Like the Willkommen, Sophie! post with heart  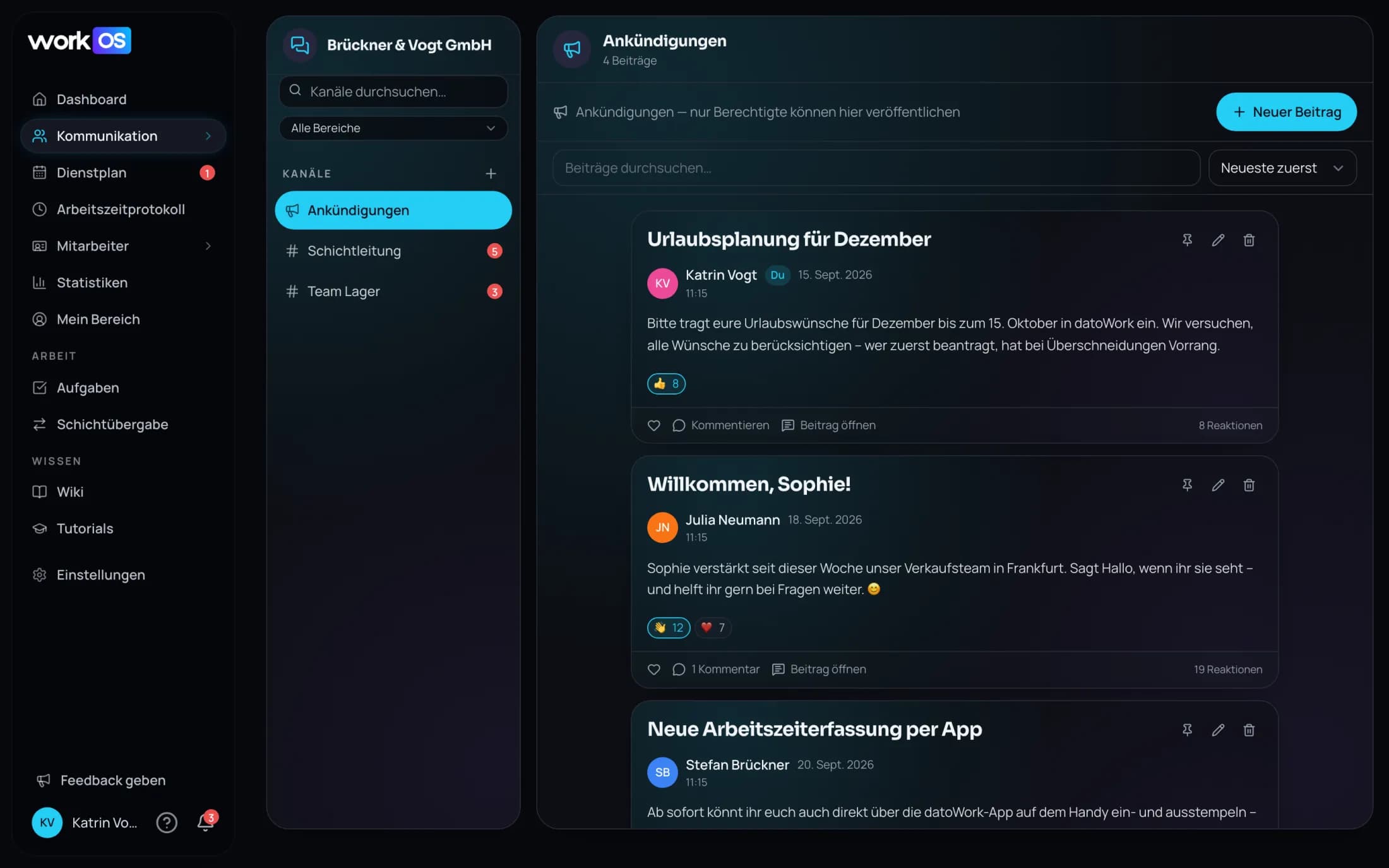[x=654, y=669]
